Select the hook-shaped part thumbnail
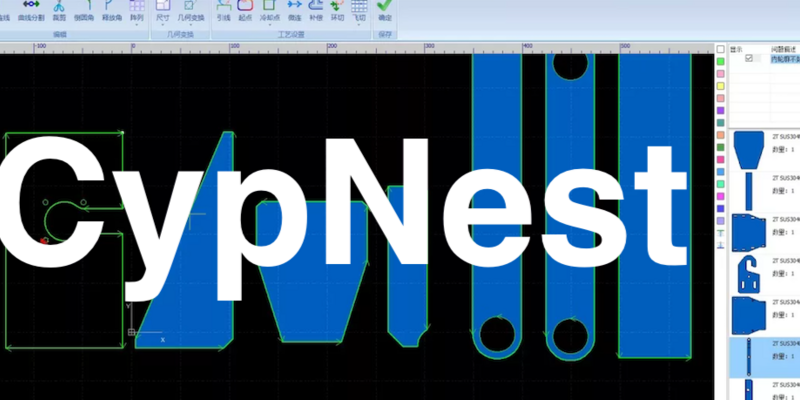Screen dimensions: 800x400 point(749,274)
